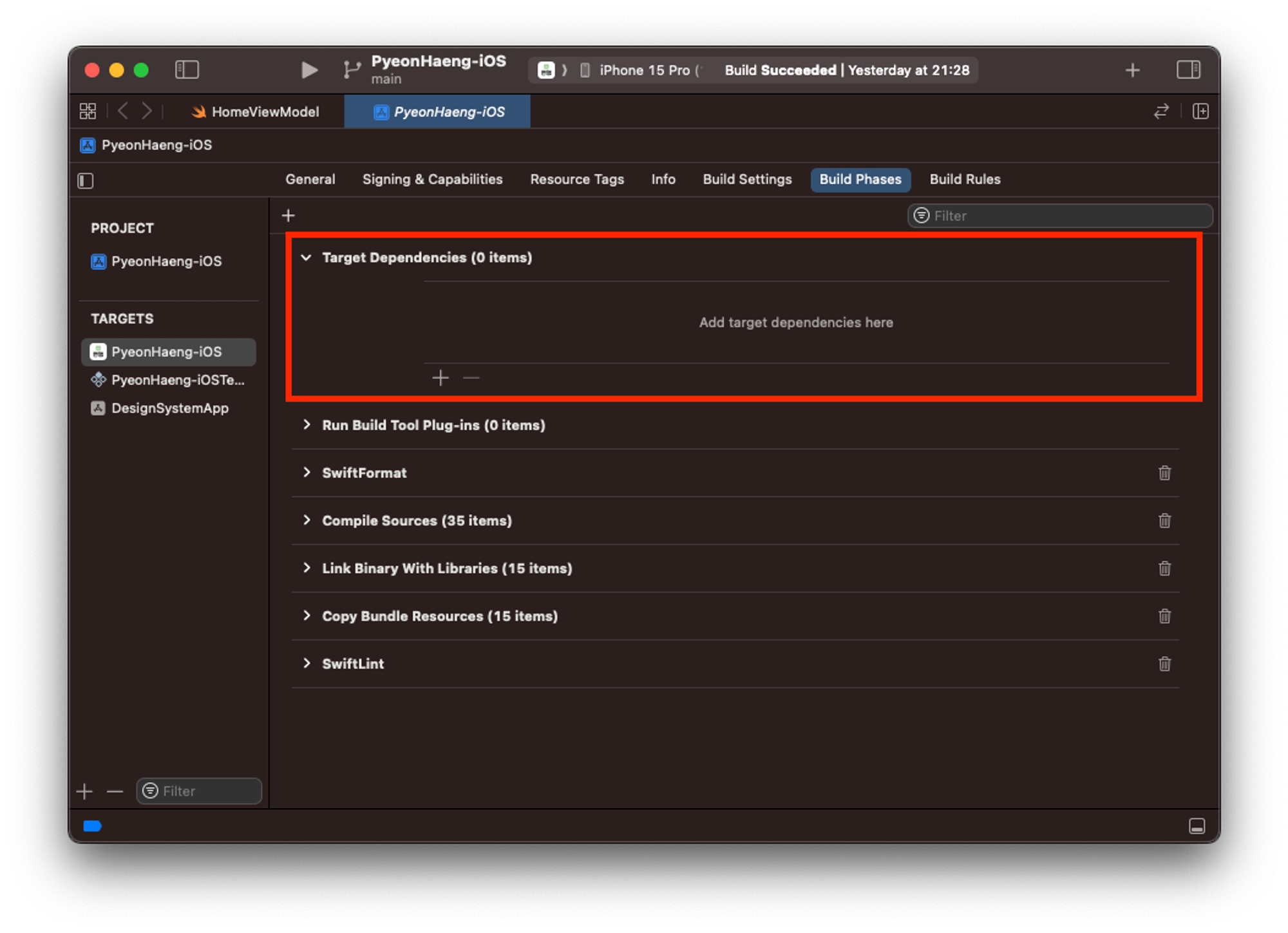Screen dimensions: 1288x933
Task: Expand Compile Sources (35 items)
Action: coord(307,520)
